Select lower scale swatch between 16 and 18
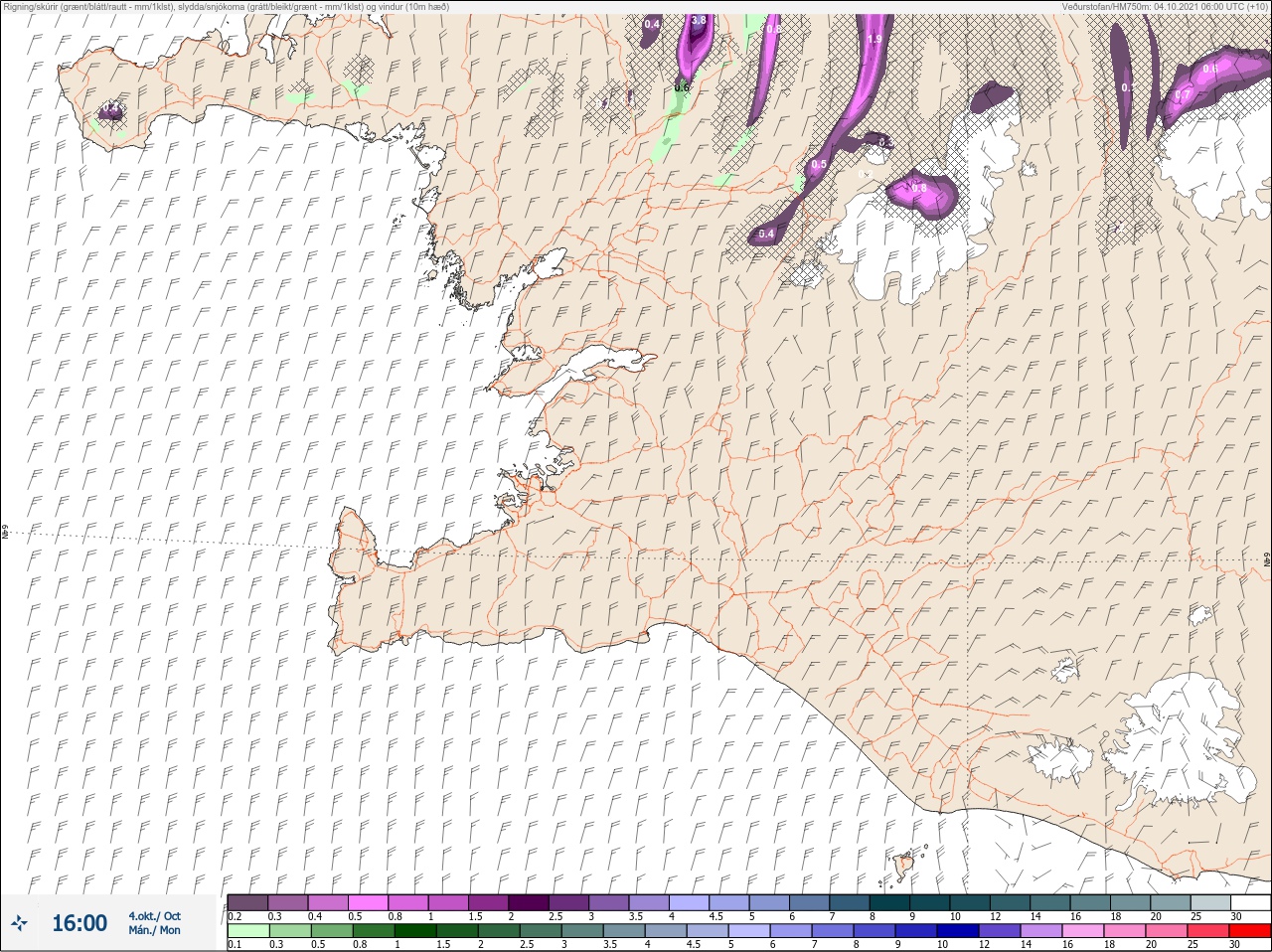The width and height of the screenshot is (1272, 952). pyautogui.click(x=1083, y=931)
